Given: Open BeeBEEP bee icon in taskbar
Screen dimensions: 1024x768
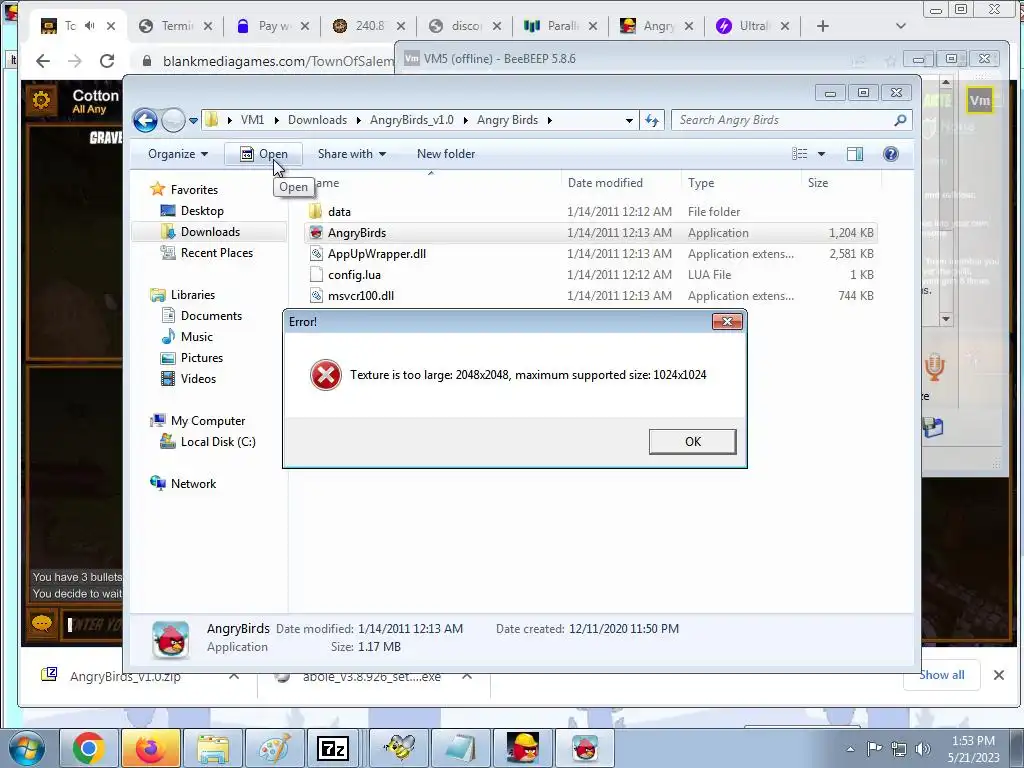Looking at the screenshot, I should coord(400,748).
